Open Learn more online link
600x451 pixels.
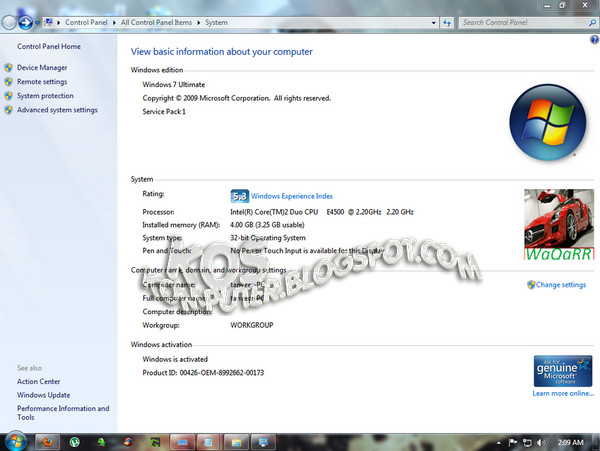click(x=563, y=393)
